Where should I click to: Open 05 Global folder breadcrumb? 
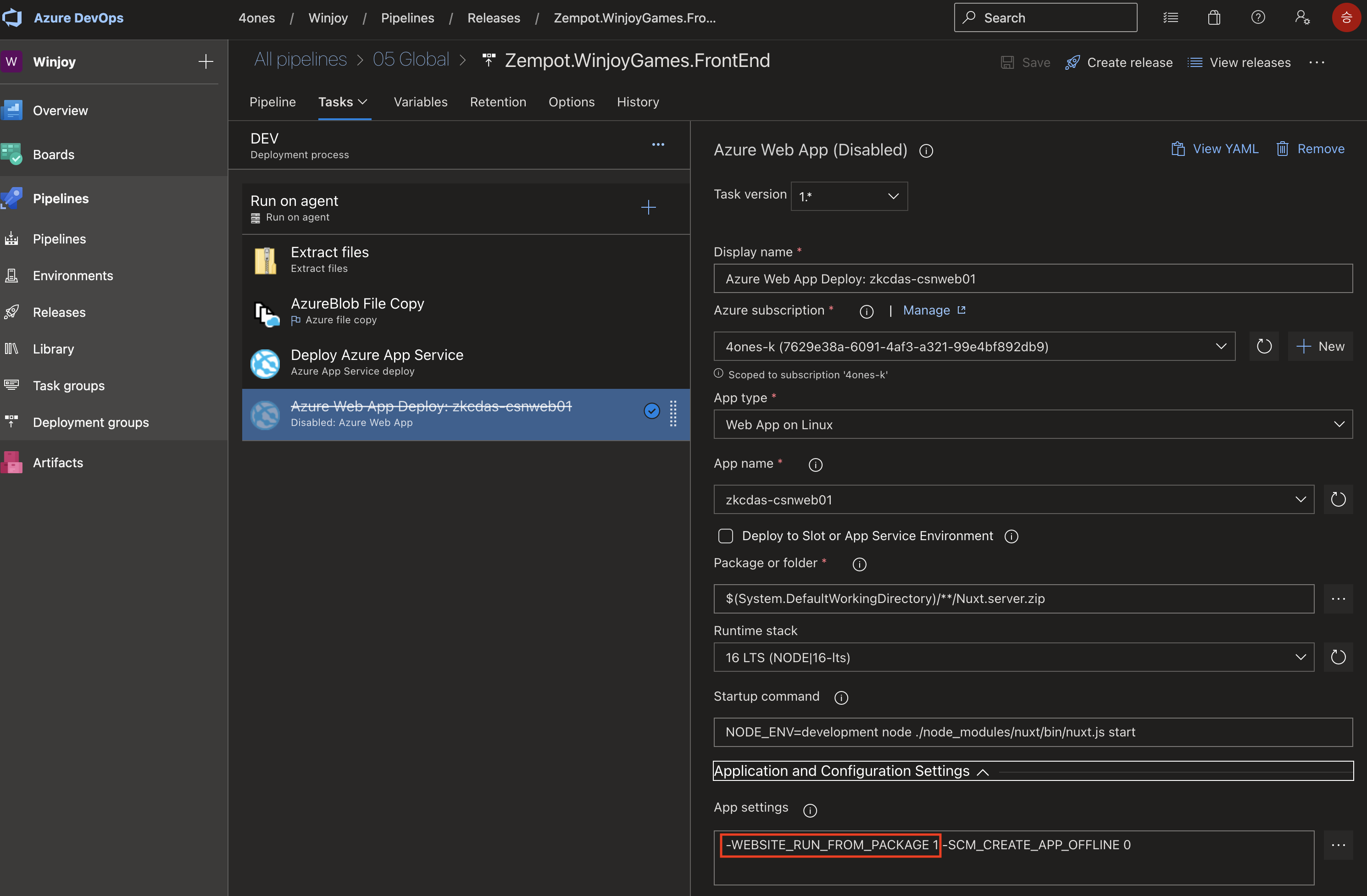click(411, 60)
